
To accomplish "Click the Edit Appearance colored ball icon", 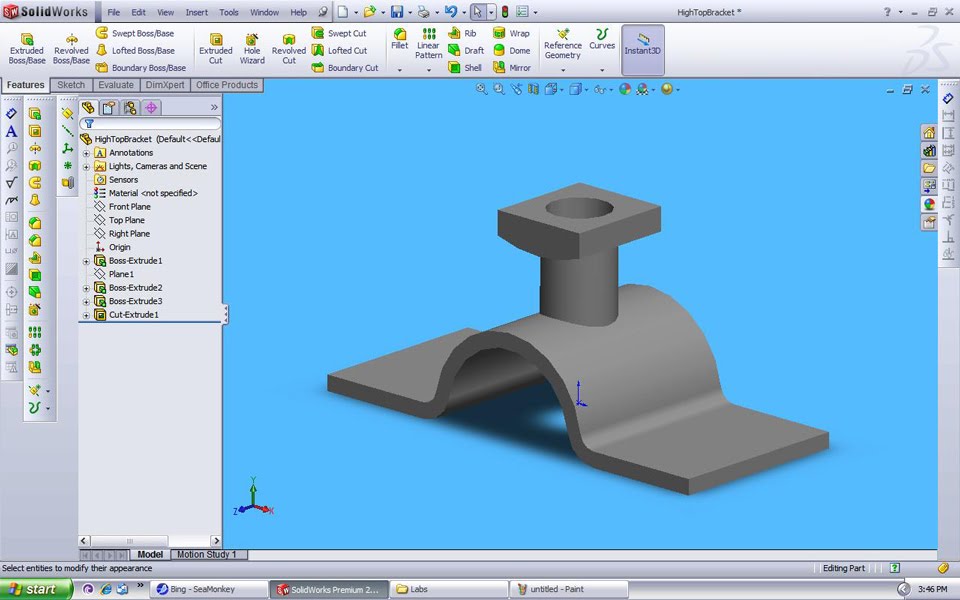I will click(x=625, y=89).
